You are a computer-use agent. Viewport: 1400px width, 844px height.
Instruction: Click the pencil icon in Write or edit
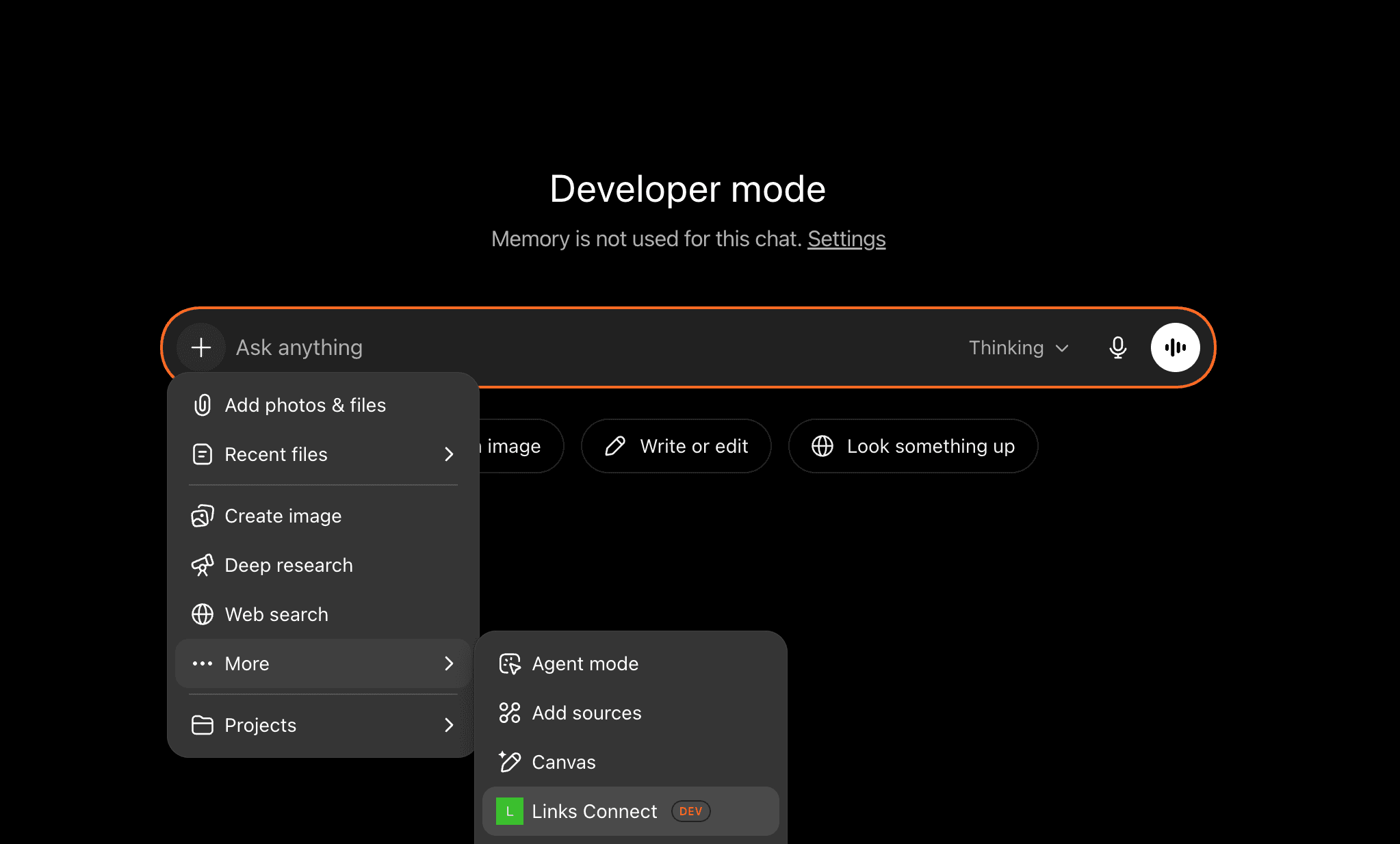pos(615,446)
